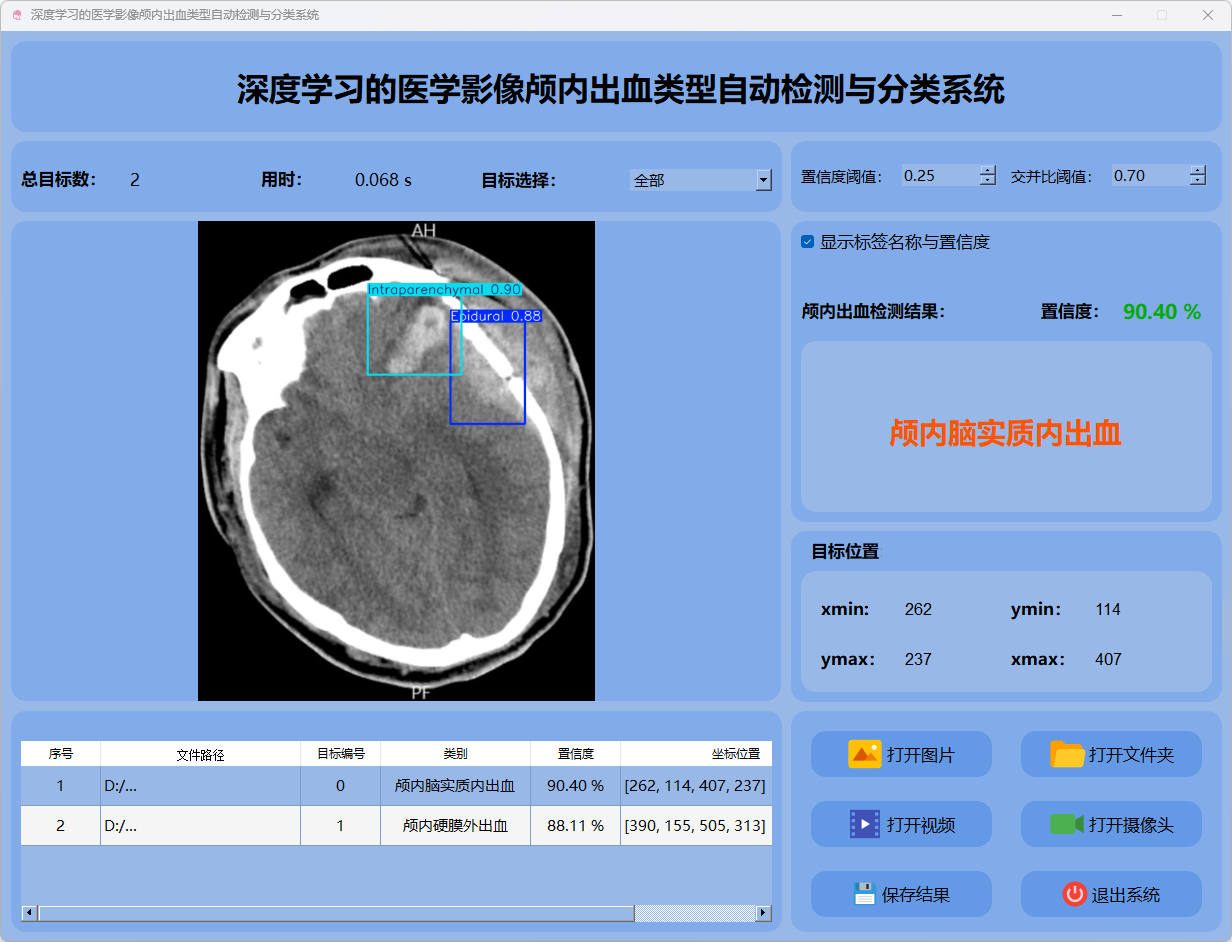The image size is (1232, 942).
Task: Click the ymin value 114
Action: pyautogui.click(x=1108, y=609)
